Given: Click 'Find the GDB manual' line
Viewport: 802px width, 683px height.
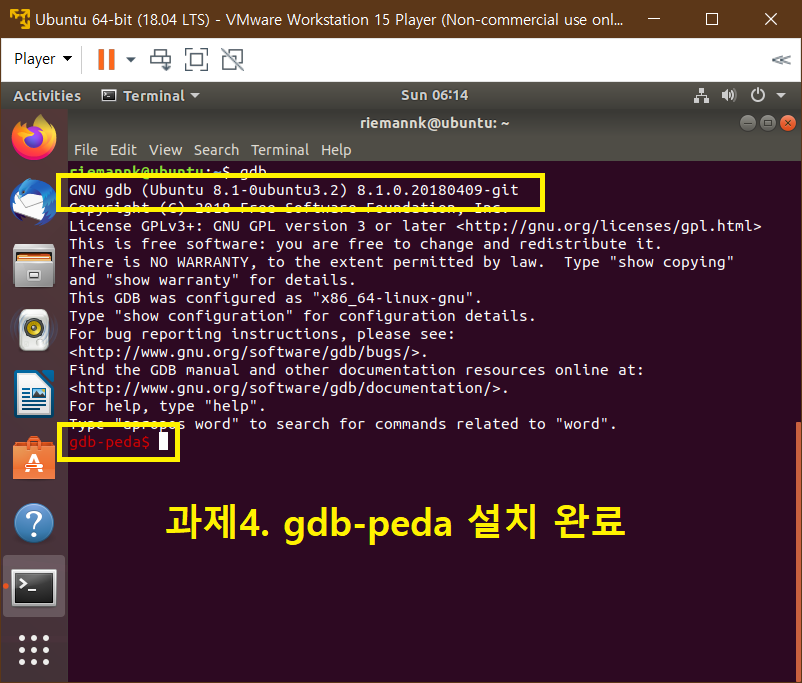Looking at the screenshot, I should coord(357,370).
